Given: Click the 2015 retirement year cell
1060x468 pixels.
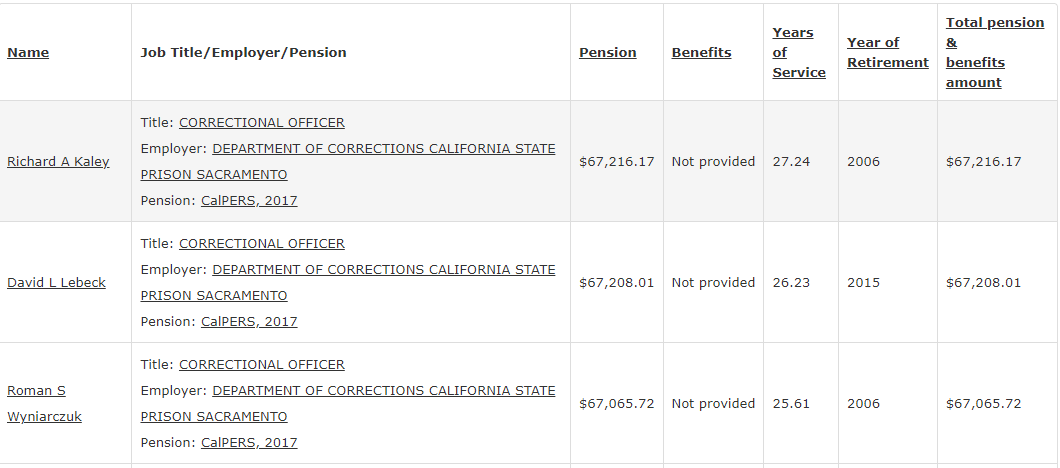Looking at the screenshot, I should point(863,283).
